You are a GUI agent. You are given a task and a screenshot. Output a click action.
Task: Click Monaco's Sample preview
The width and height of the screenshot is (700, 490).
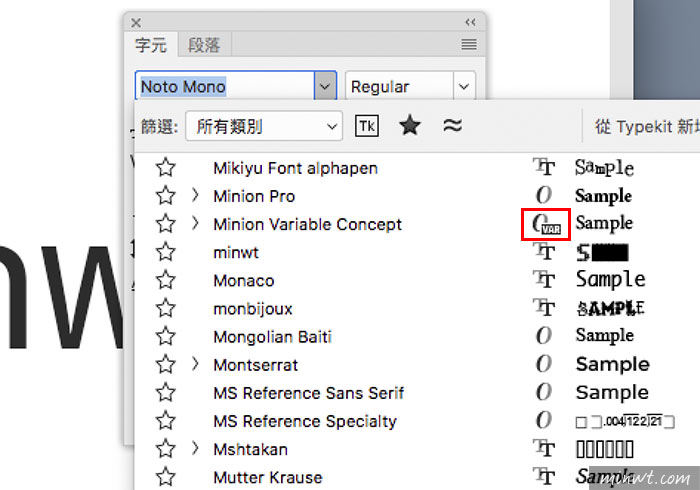pyautogui.click(x=610, y=280)
